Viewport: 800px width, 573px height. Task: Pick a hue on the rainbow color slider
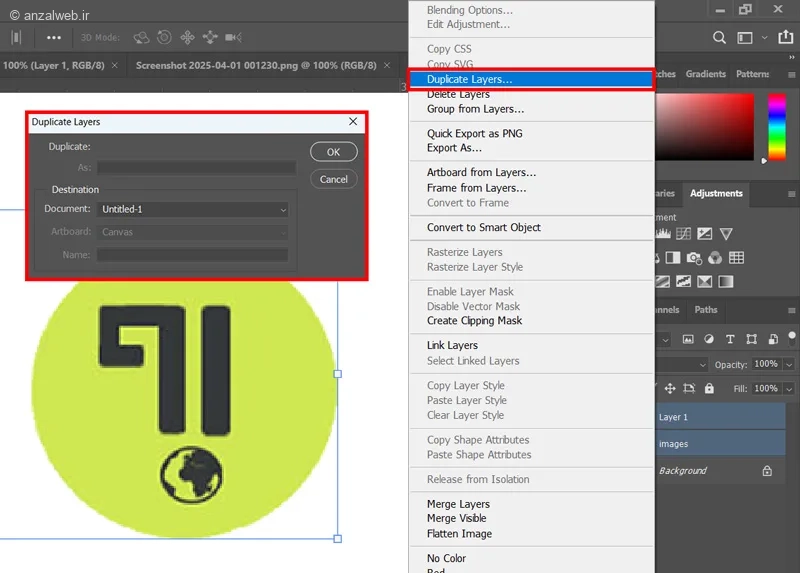(777, 127)
